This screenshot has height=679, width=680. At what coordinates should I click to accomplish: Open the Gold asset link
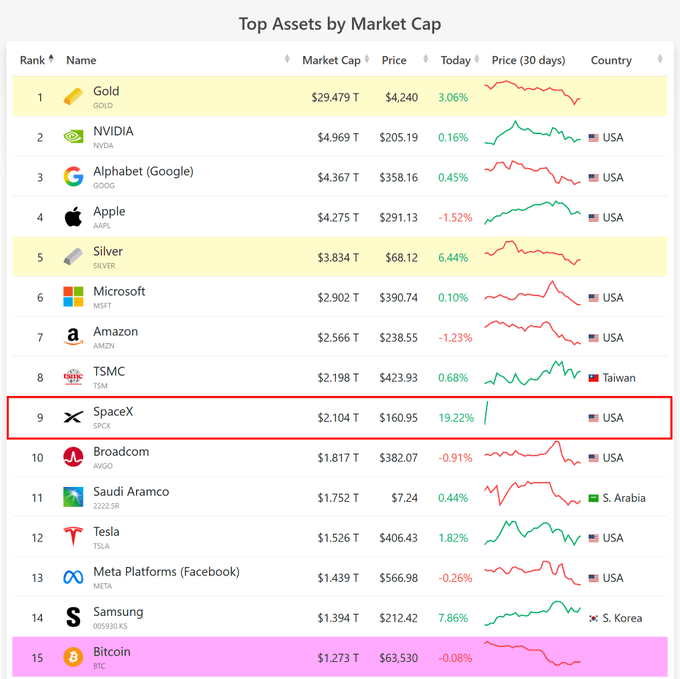tap(106, 91)
